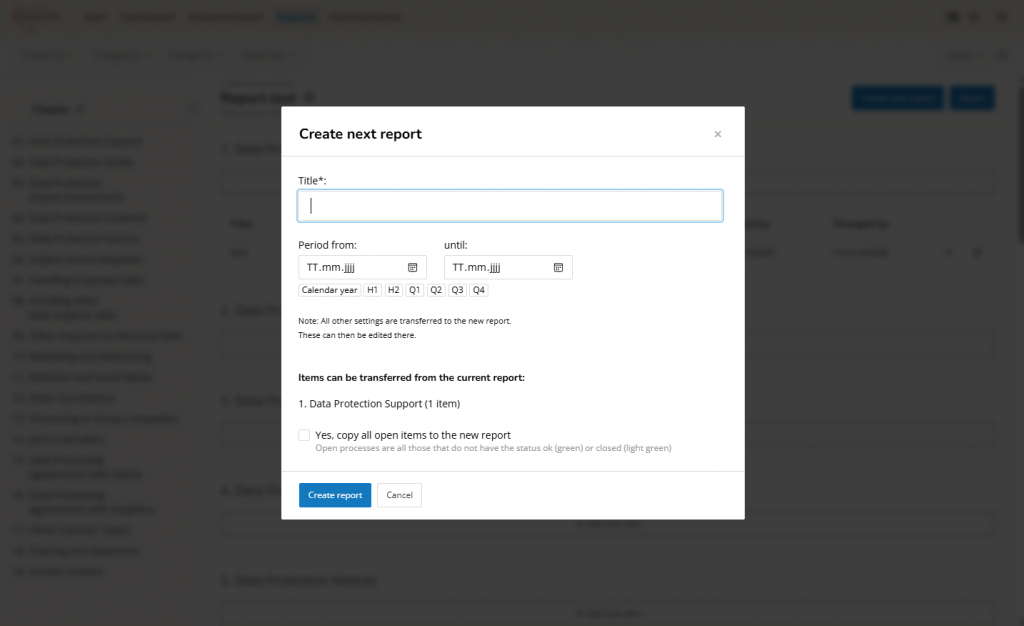Image resolution: width=1024 pixels, height=626 pixels.
Task: Open the status dropdown near the top right
Action: coord(962,55)
